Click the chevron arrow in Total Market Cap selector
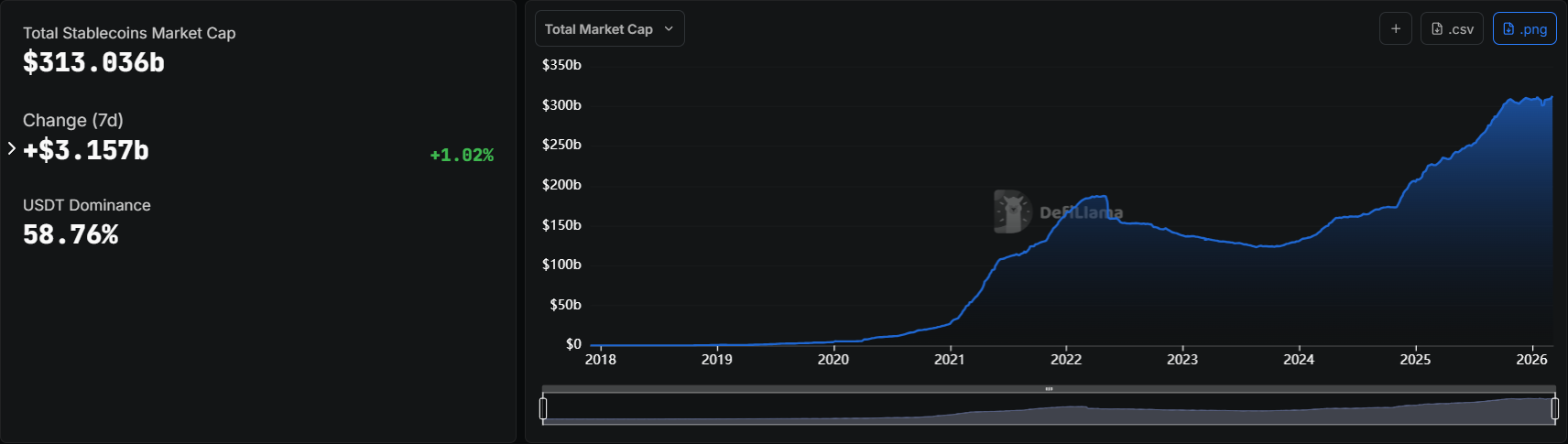The width and height of the screenshot is (1568, 444). coord(669,29)
